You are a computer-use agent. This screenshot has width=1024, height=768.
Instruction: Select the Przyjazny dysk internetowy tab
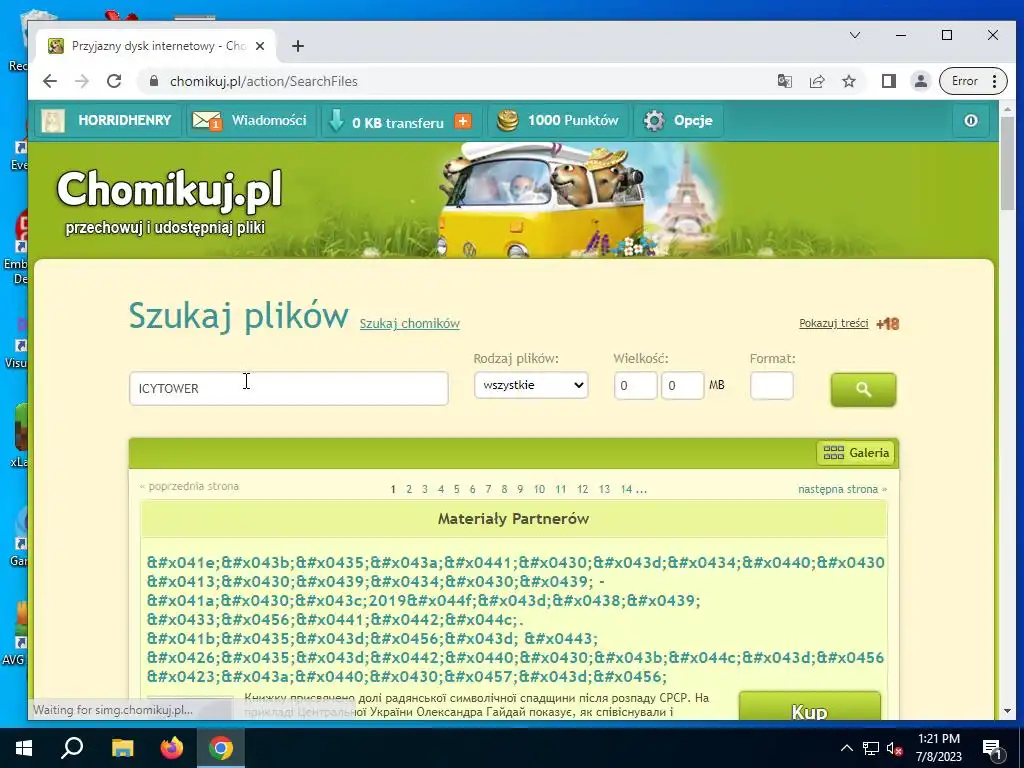coord(157,46)
